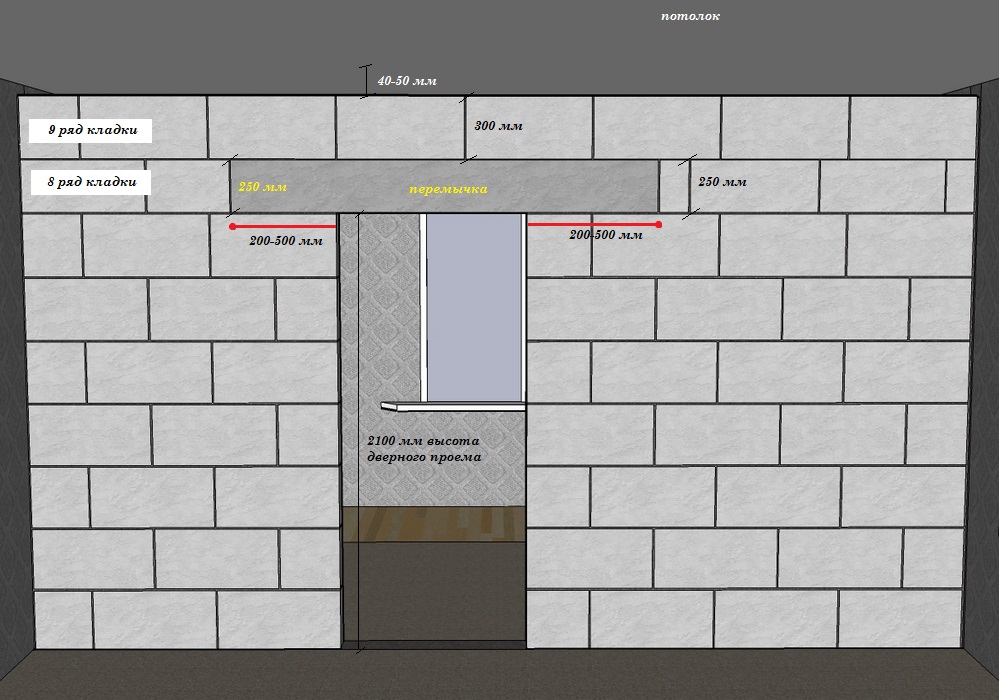This screenshot has height=700, width=999.
Task: Click the dark right side wall
Action: click(x=988, y=380)
